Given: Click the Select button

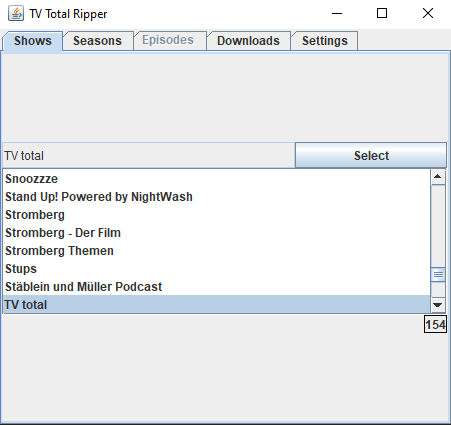Looking at the screenshot, I should (x=371, y=155).
